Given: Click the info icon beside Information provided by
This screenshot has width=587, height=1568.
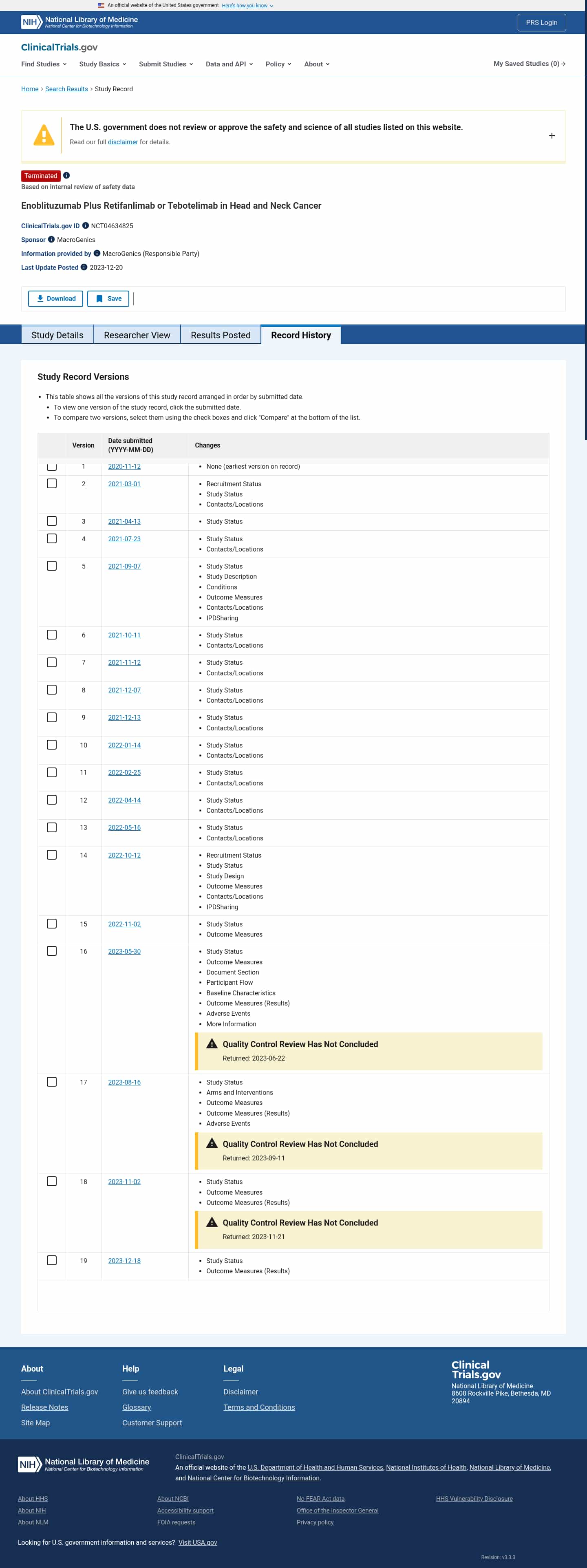Looking at the screenshot, I should point(97,253).
